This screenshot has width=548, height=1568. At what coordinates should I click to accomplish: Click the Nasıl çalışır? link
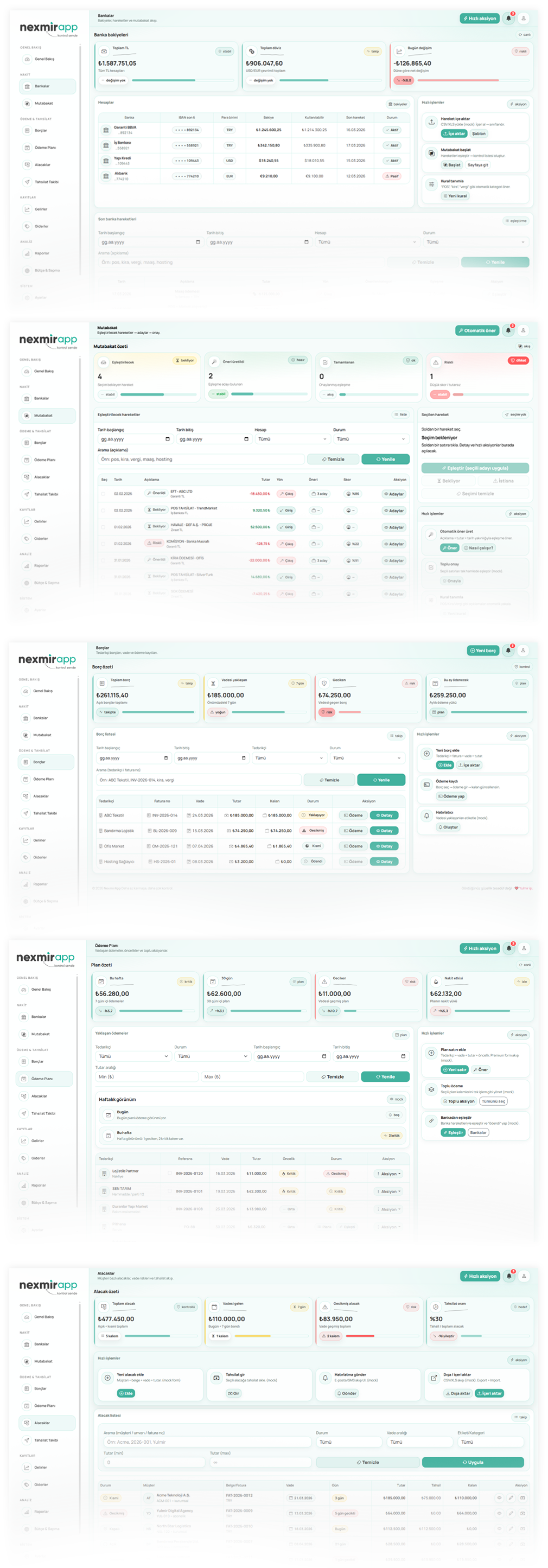pos(479,548)
